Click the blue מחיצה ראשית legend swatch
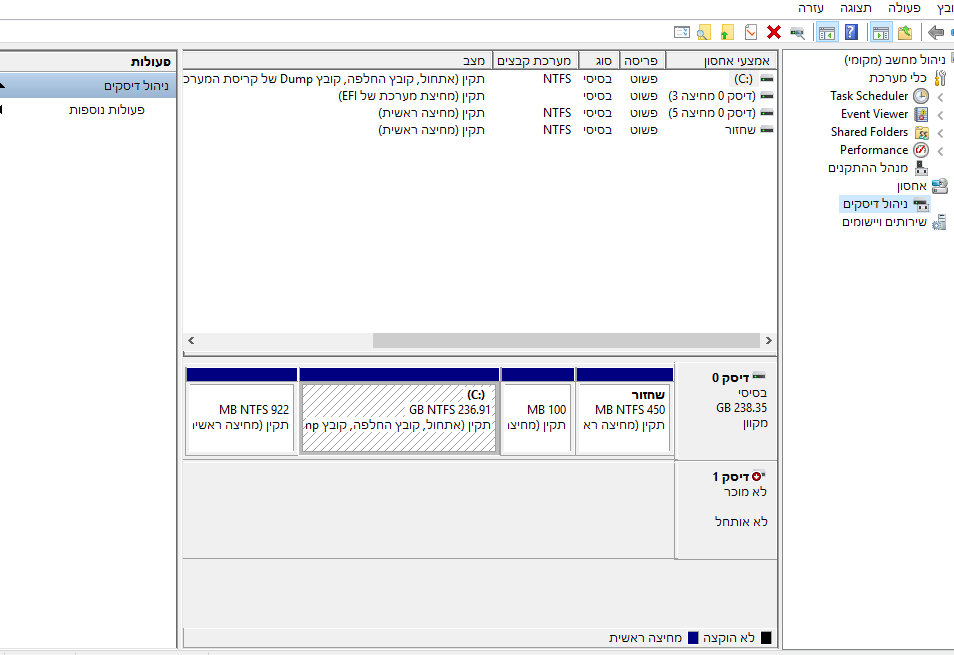This screenshot has width=954, height=655. point(693,637)
